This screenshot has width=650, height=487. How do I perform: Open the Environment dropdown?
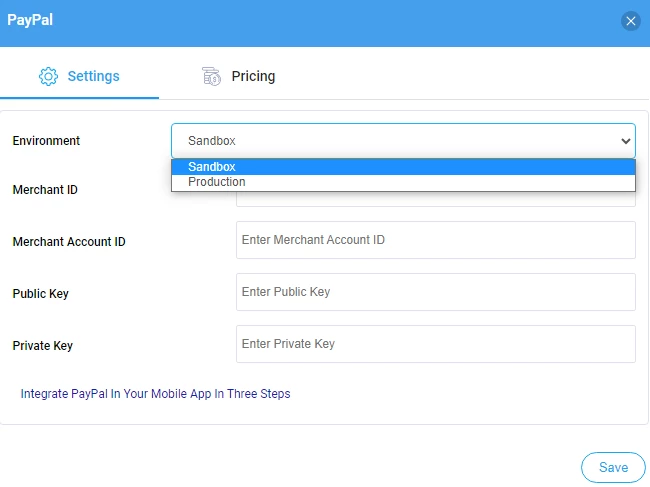pyautogui.click(x=403, y=141)
